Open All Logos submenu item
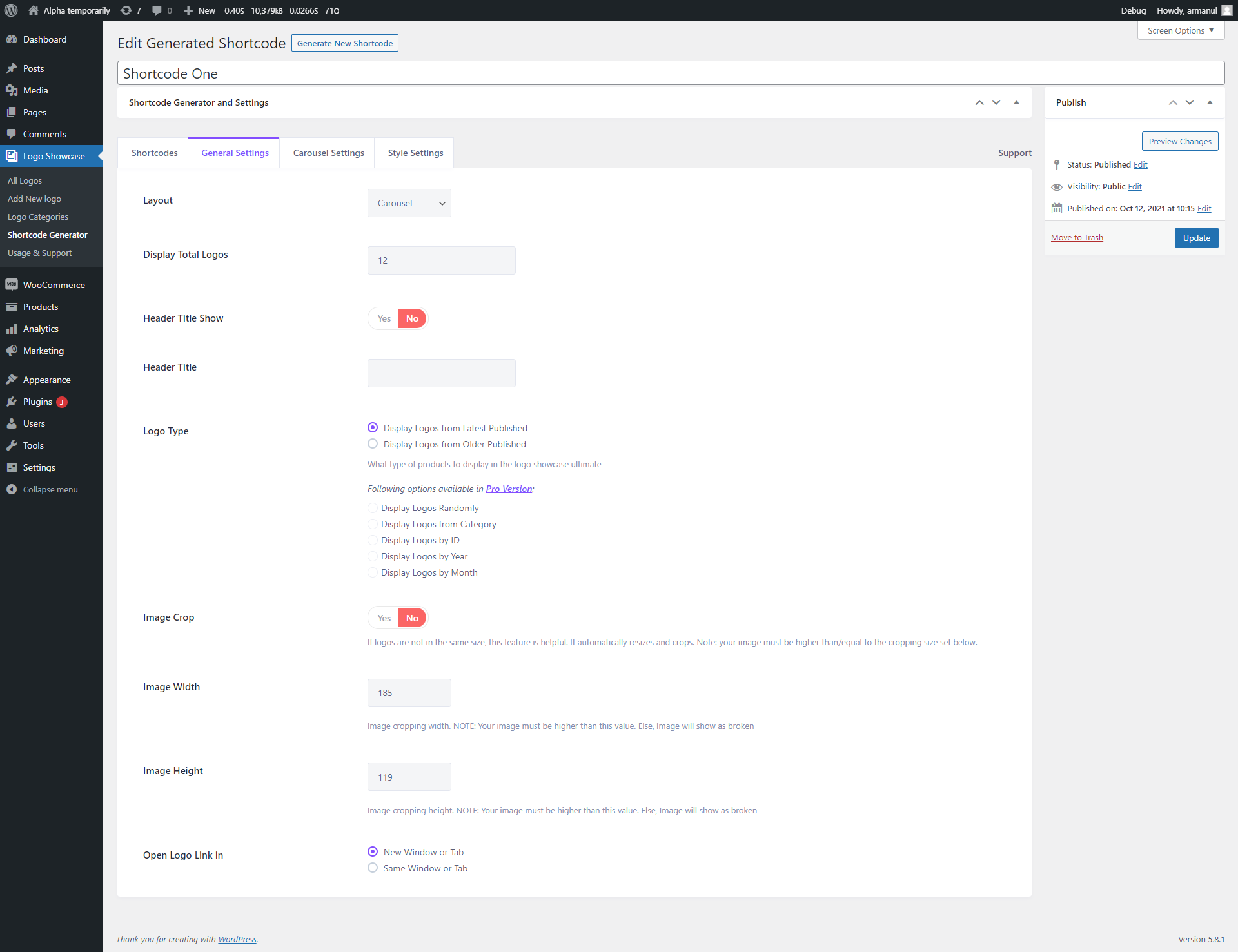This screenshot has height=952, width=1238. tap(25, 180)
